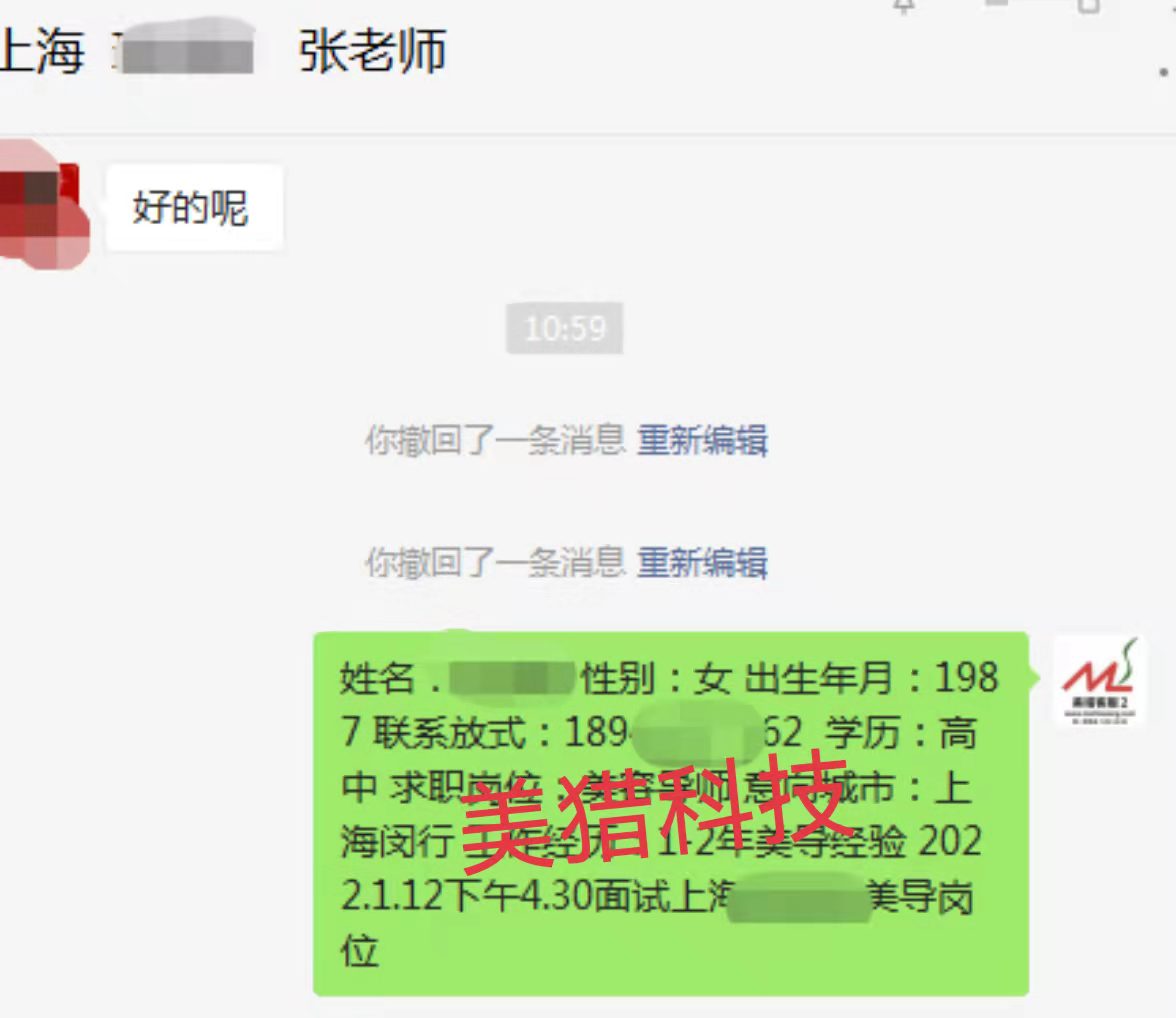Click 上海 in the chat title
This screenshot has width=1176, height=1018.
coord(42,51)
